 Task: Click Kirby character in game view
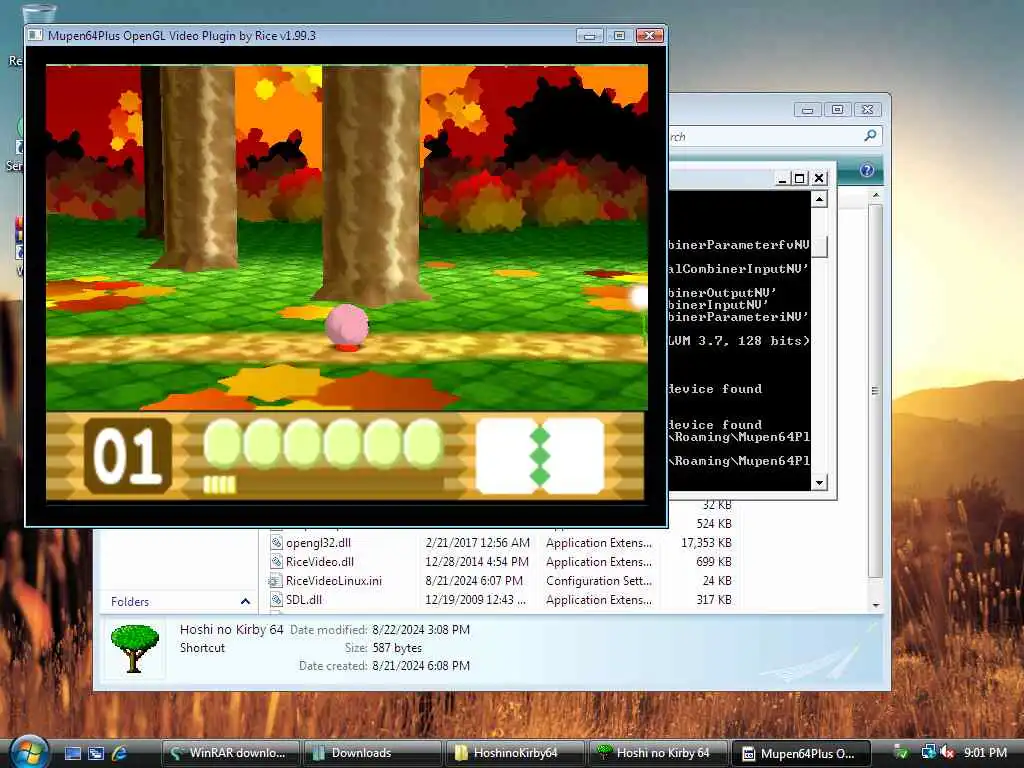347,327
